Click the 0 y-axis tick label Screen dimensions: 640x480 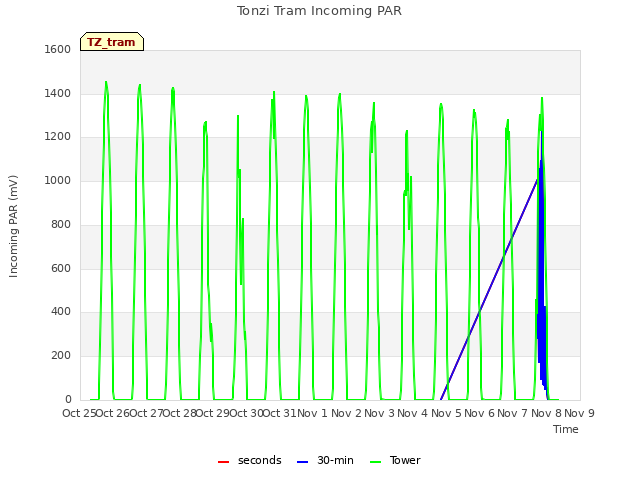click(68, 399)
